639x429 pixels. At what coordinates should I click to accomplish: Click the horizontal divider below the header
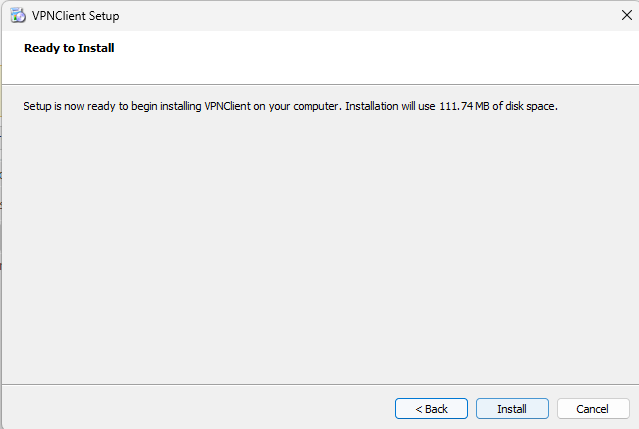pos(320,84)
